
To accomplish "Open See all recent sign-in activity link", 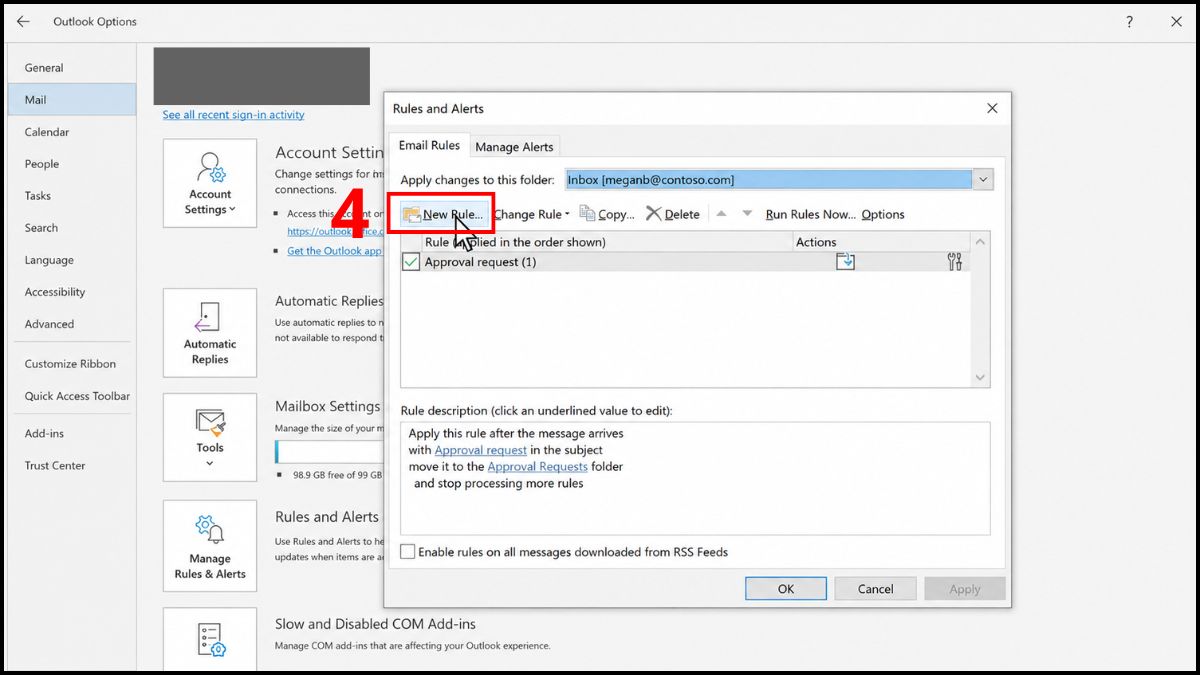I will [x=233, y=115].
